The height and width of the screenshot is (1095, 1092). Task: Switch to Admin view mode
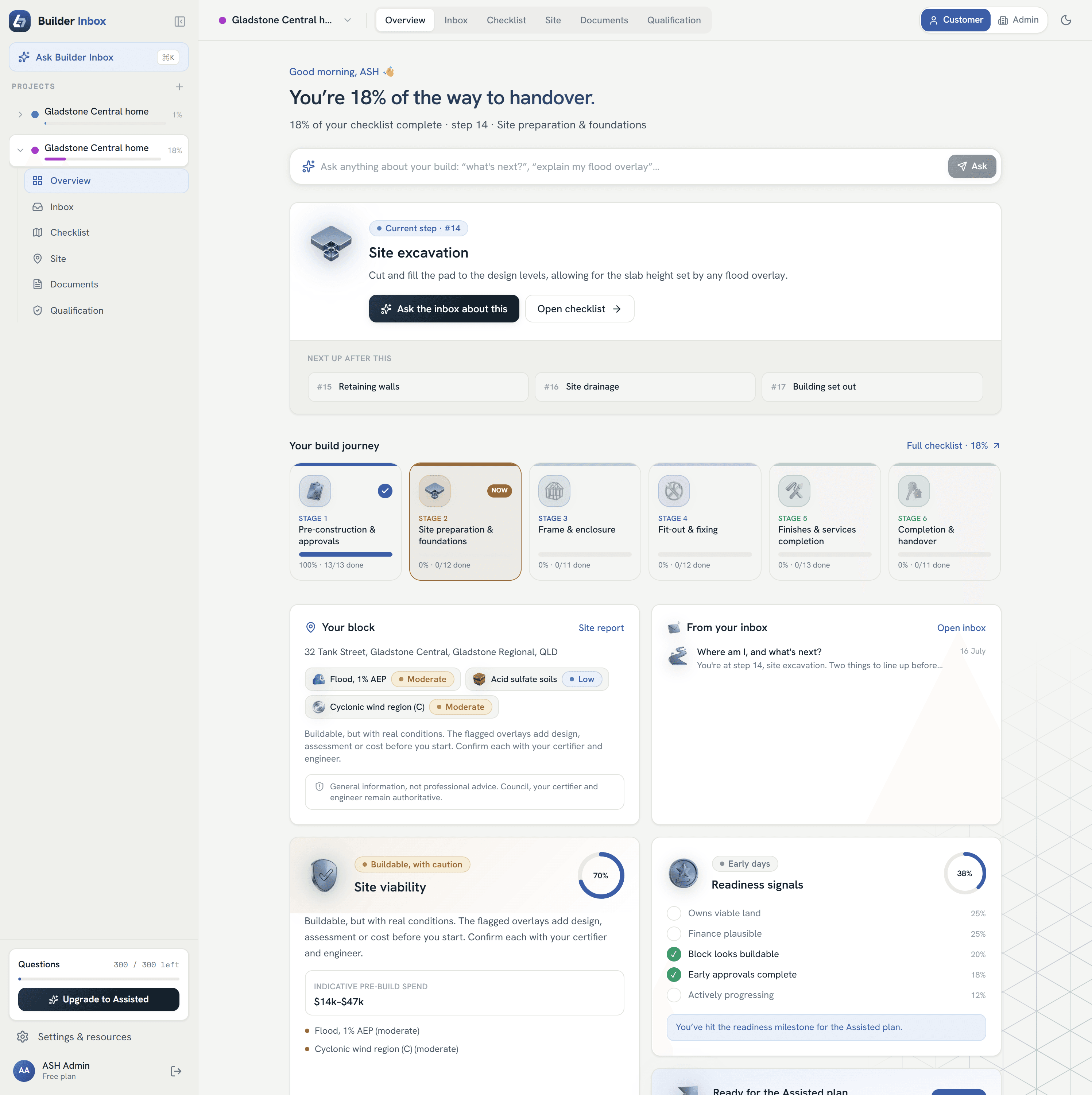1018,20
